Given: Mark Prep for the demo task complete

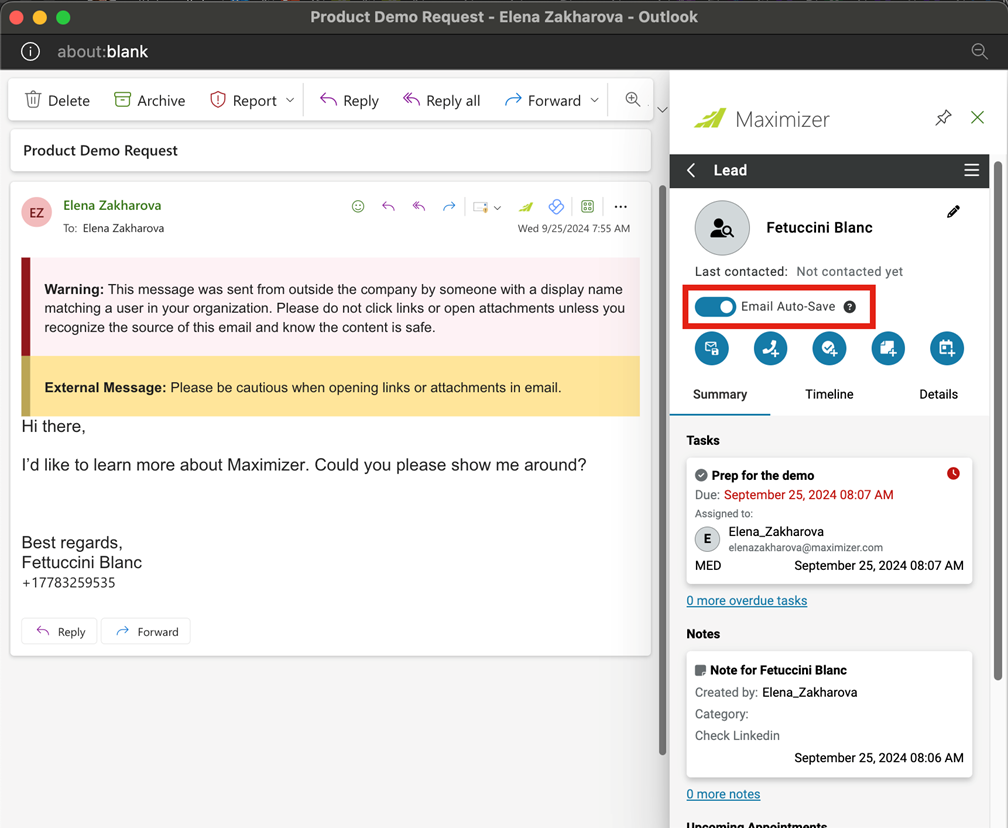Looking at the screenshot, I should (701, 475).
